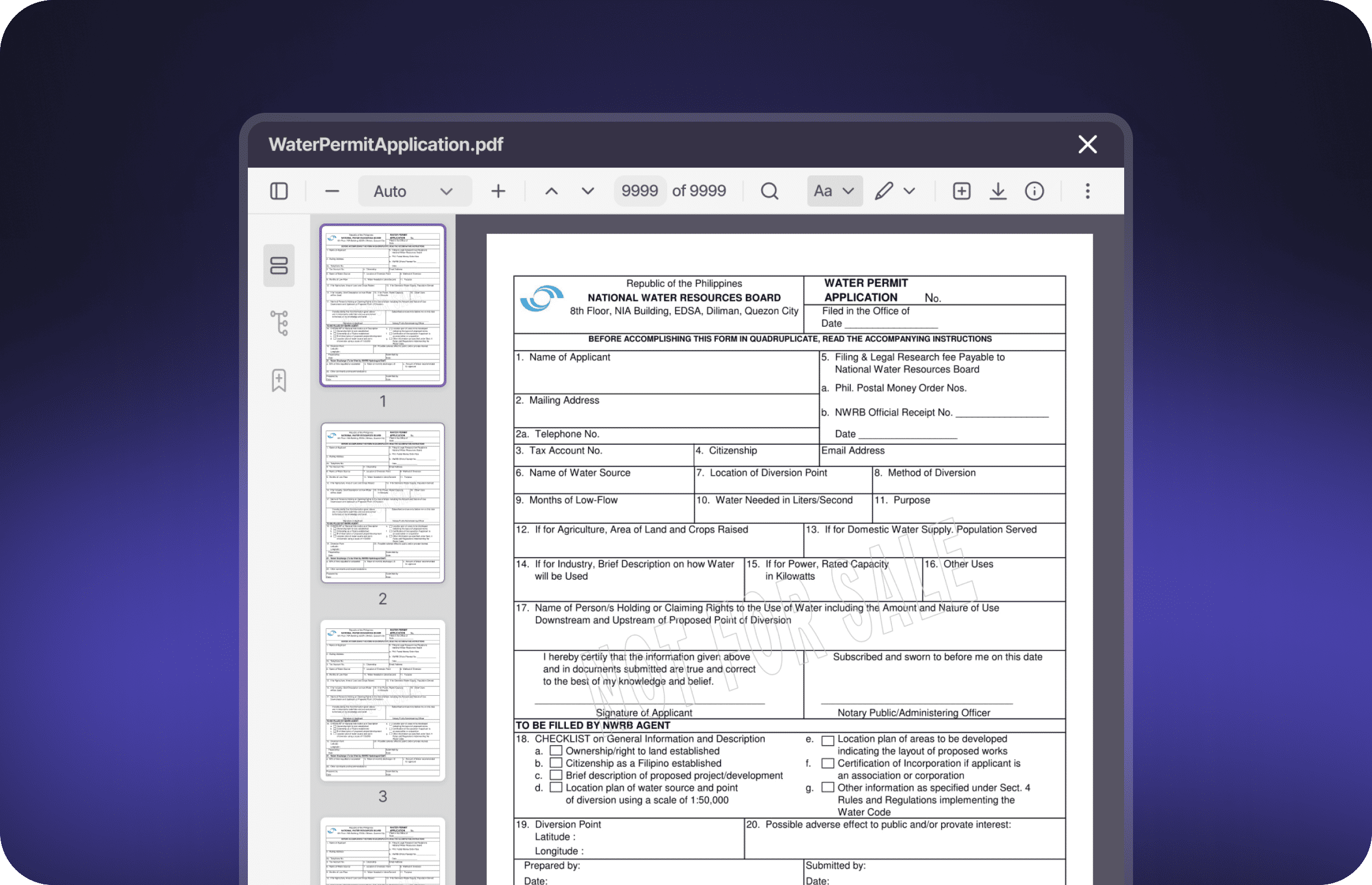Open the document outline tree view
The width and height of the screenshot is (1372, 885).
[x=279, y=323]
